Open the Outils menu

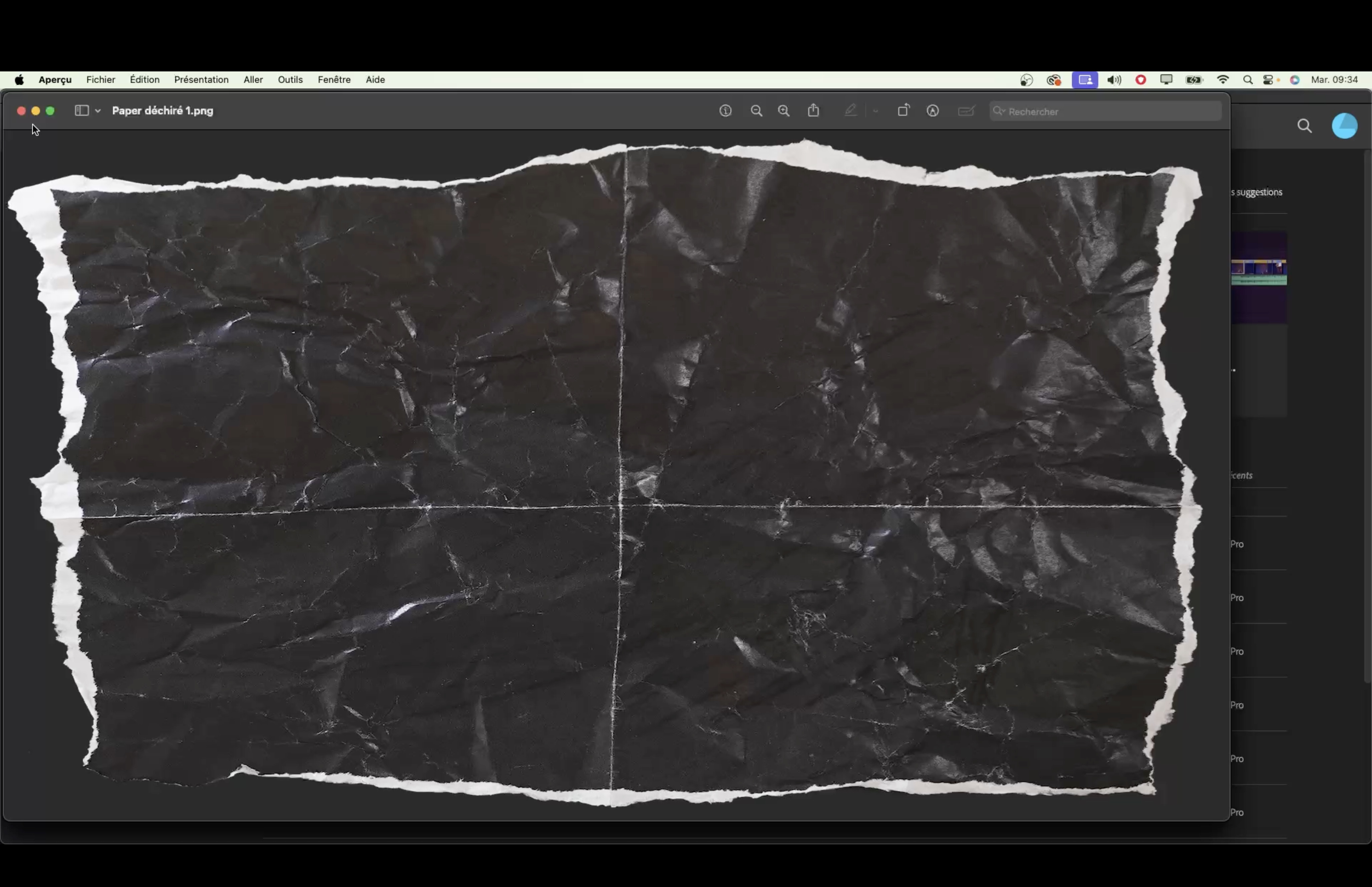pyautogui.click(x=290, y=79)
